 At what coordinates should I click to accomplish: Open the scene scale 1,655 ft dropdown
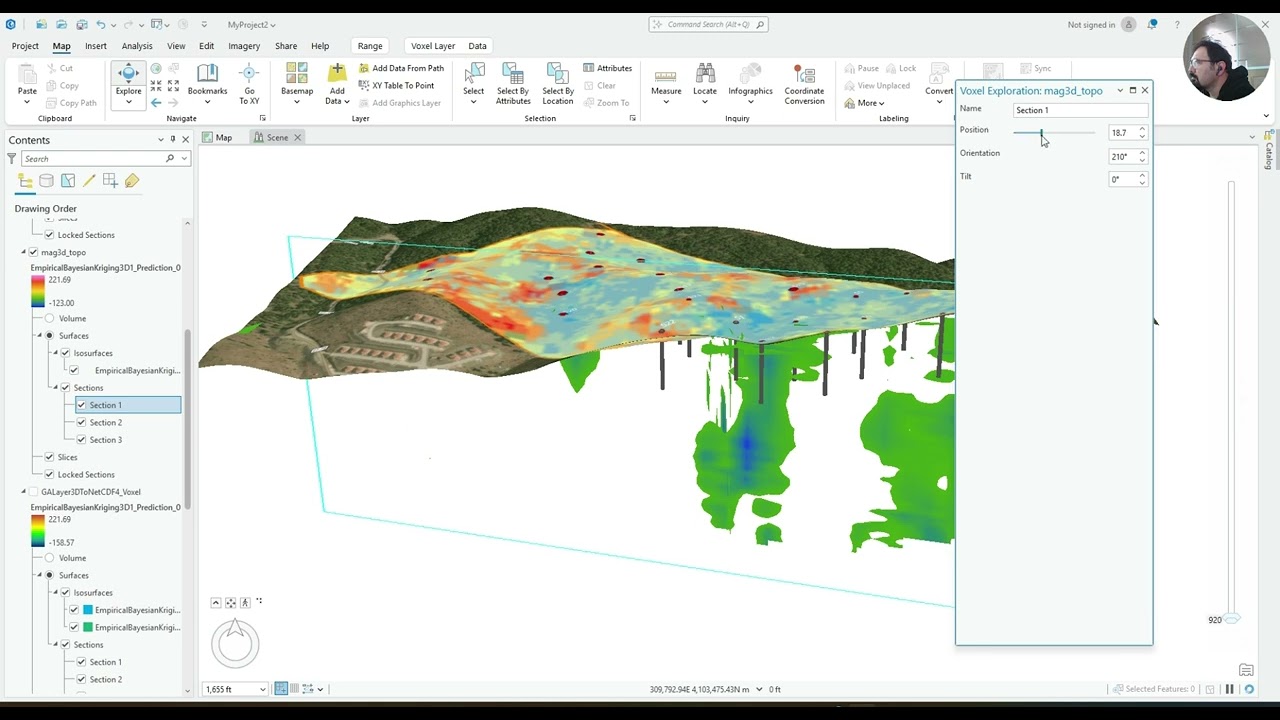click(262, 689)
